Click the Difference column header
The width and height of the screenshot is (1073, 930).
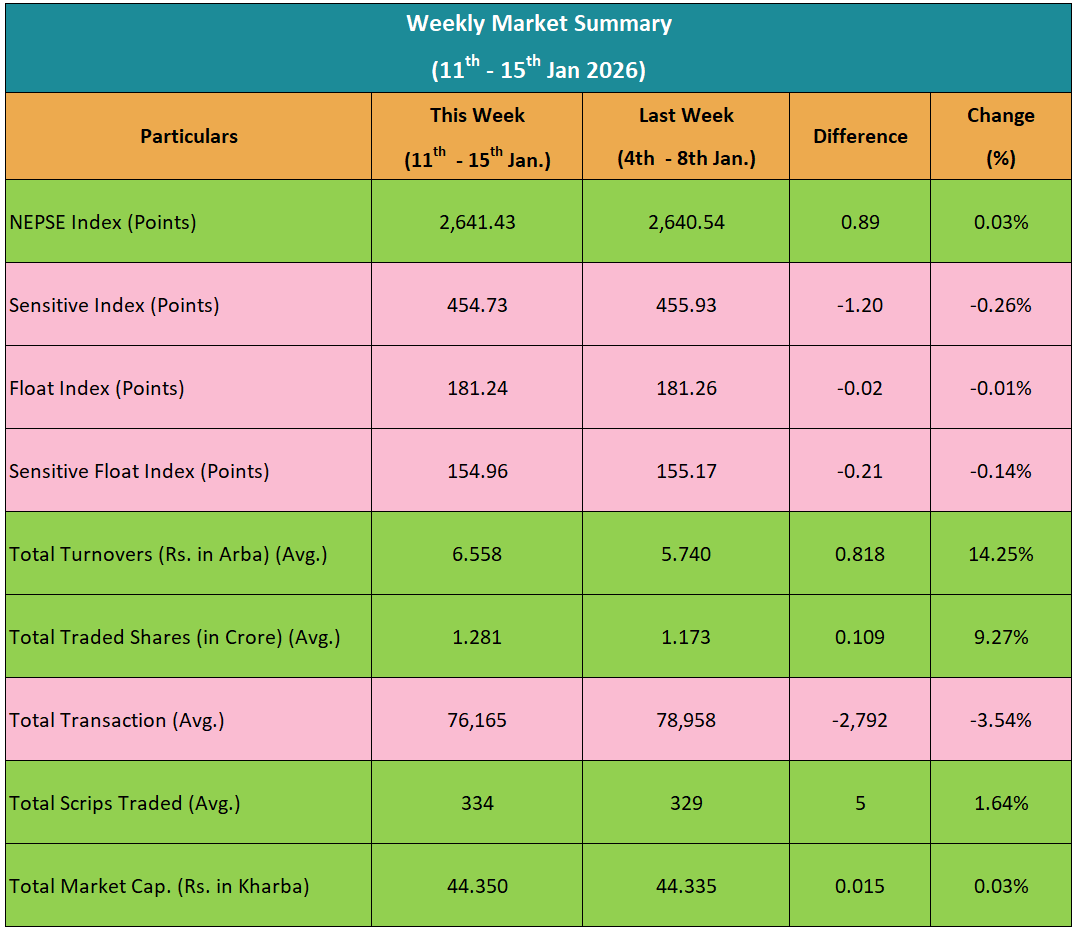(860, 137)
